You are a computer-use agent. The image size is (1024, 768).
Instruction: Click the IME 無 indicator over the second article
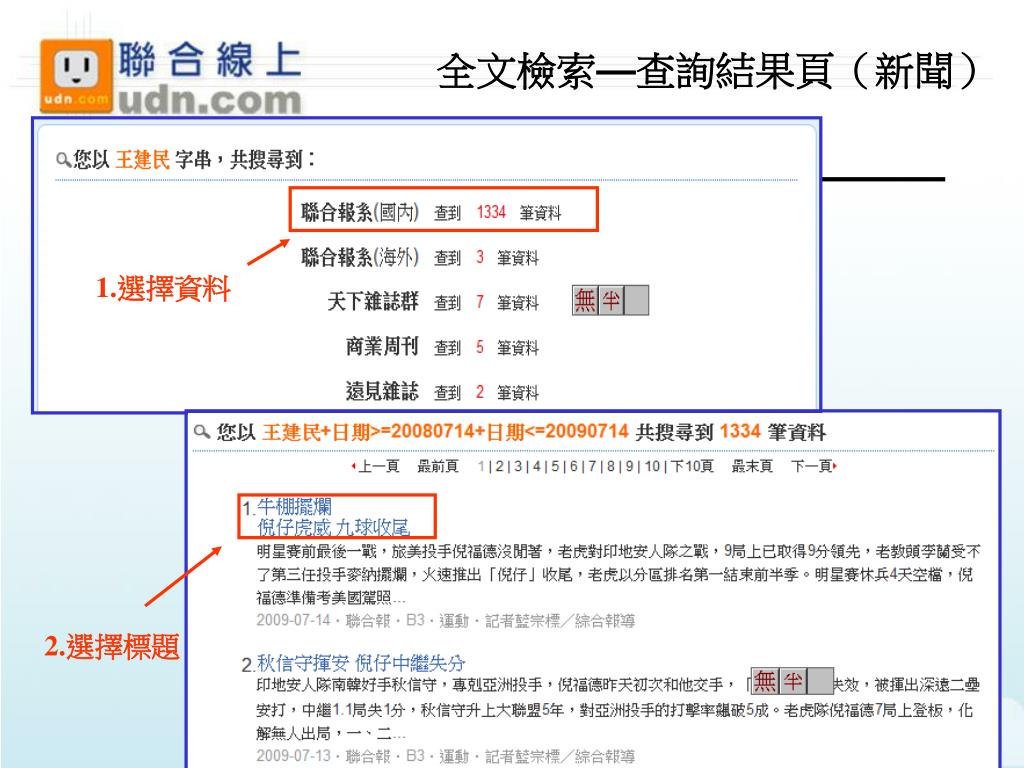pos(765,681)
